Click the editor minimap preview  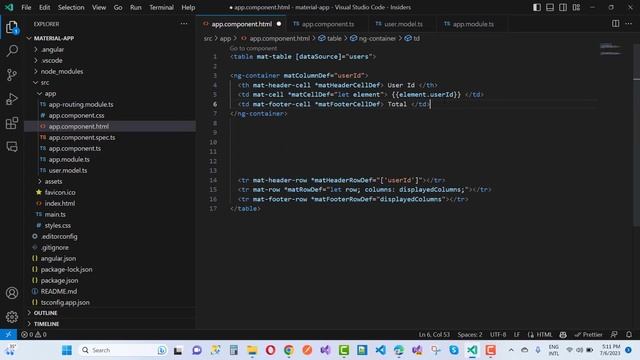pos(611,49)
